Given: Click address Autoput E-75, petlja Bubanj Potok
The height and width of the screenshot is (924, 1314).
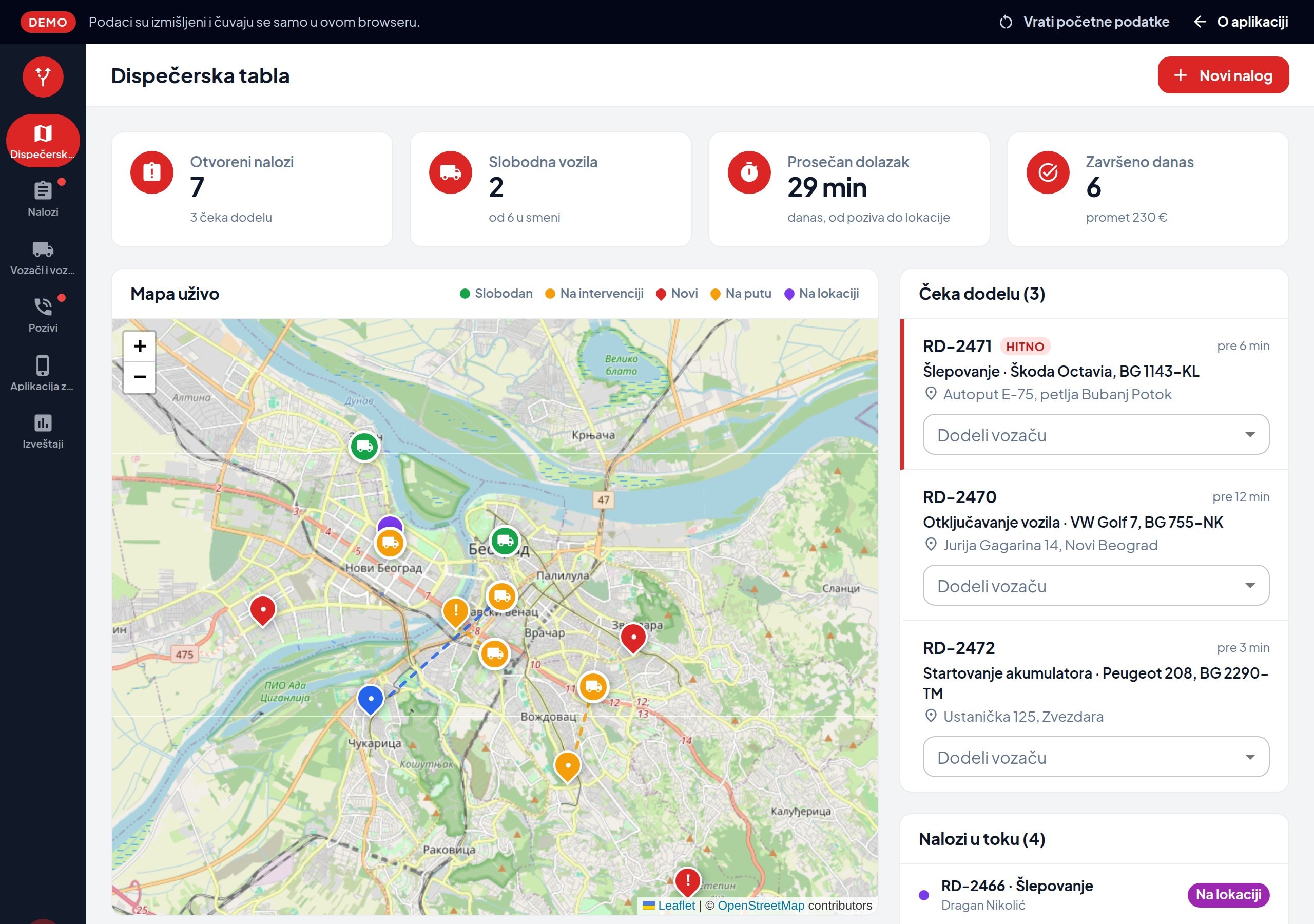Looking at the screenshot, I should [1056, 394].
